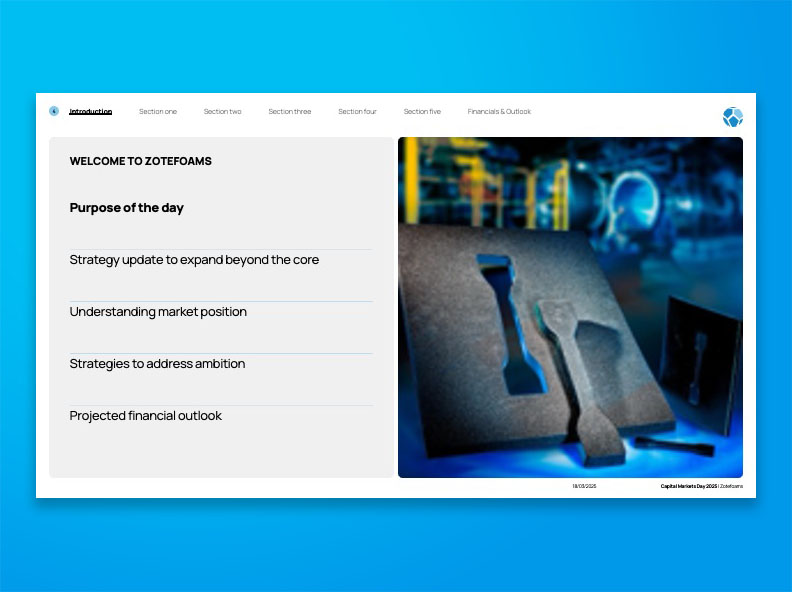Image resolution: width=792 pixels, height=592 pixels.
Task: Switch to Section two tab
Action: click(223, 112)
